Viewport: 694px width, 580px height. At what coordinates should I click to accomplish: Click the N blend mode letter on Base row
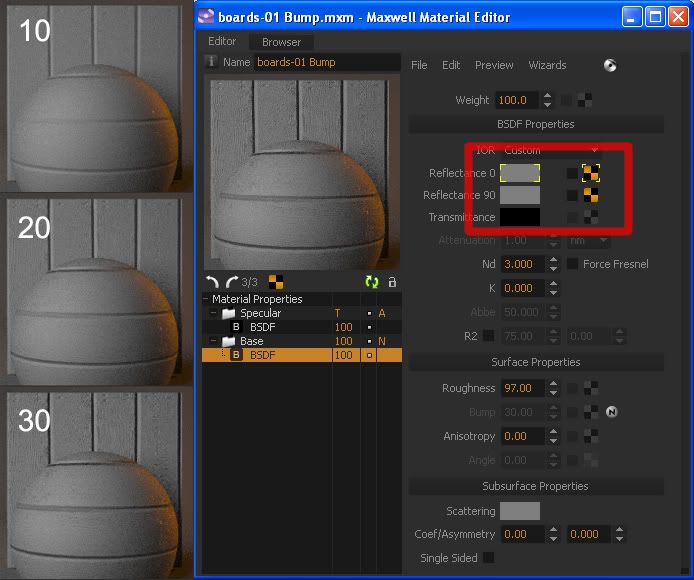point(382,341)
